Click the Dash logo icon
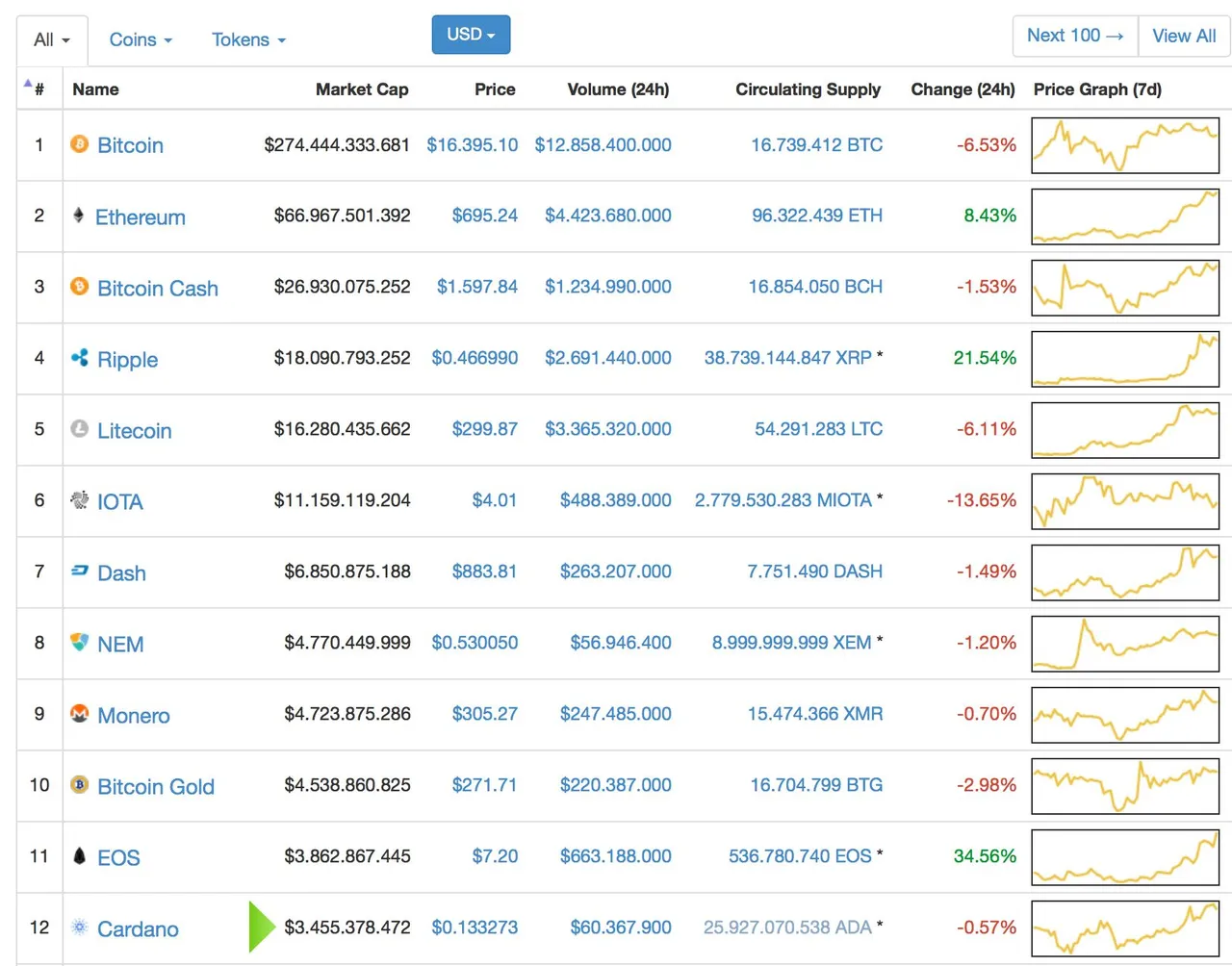This screenshot has height=966, width=1232. point(80,571)
